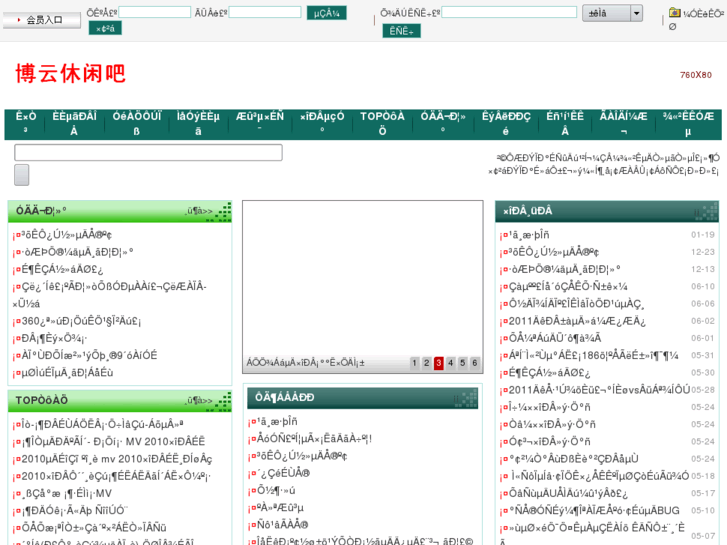Click the ÔÄ¶ÁÅÅÐÐ ranking panel header
The width and height of the screenshot is (727, 545).
(363, 398)
